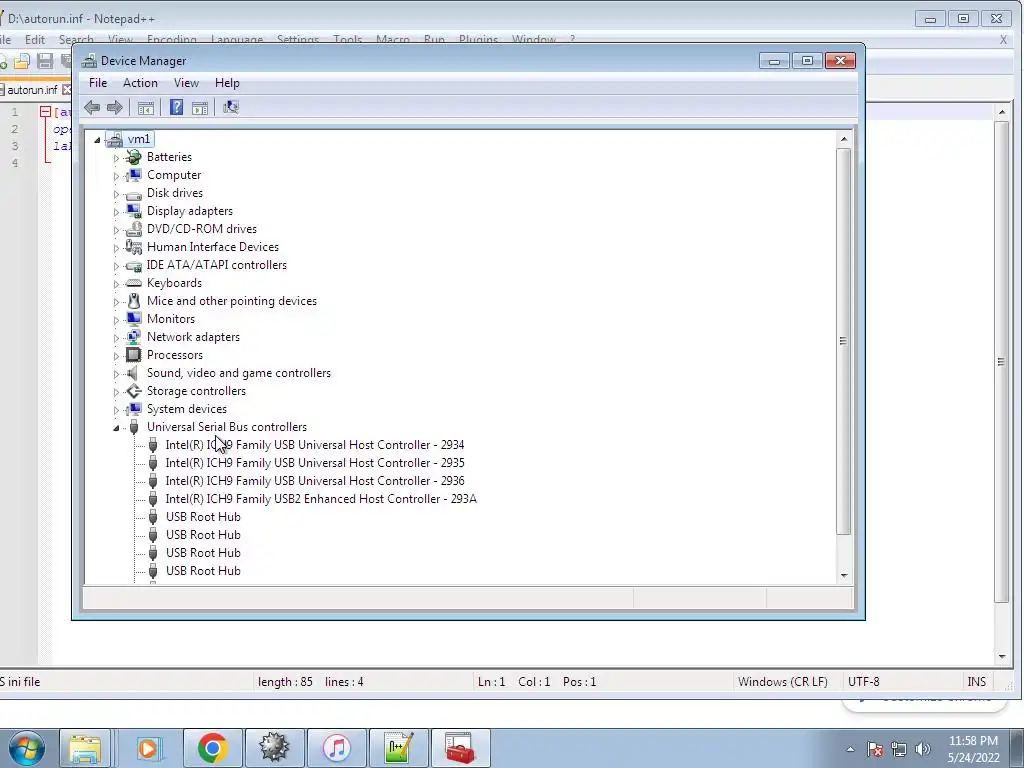Open the File menu in Device Manager

click(98, 83)
